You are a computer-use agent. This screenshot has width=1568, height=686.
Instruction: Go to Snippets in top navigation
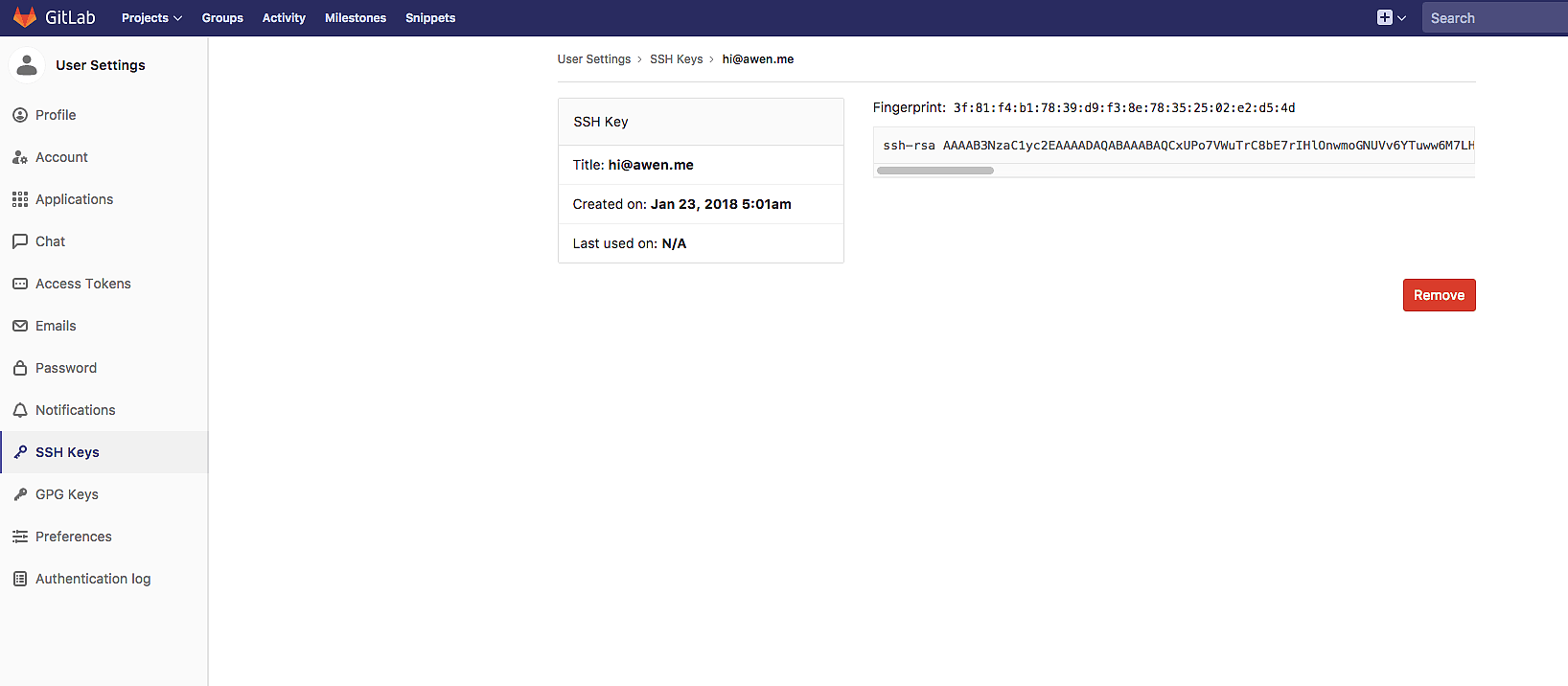point(430,18)
